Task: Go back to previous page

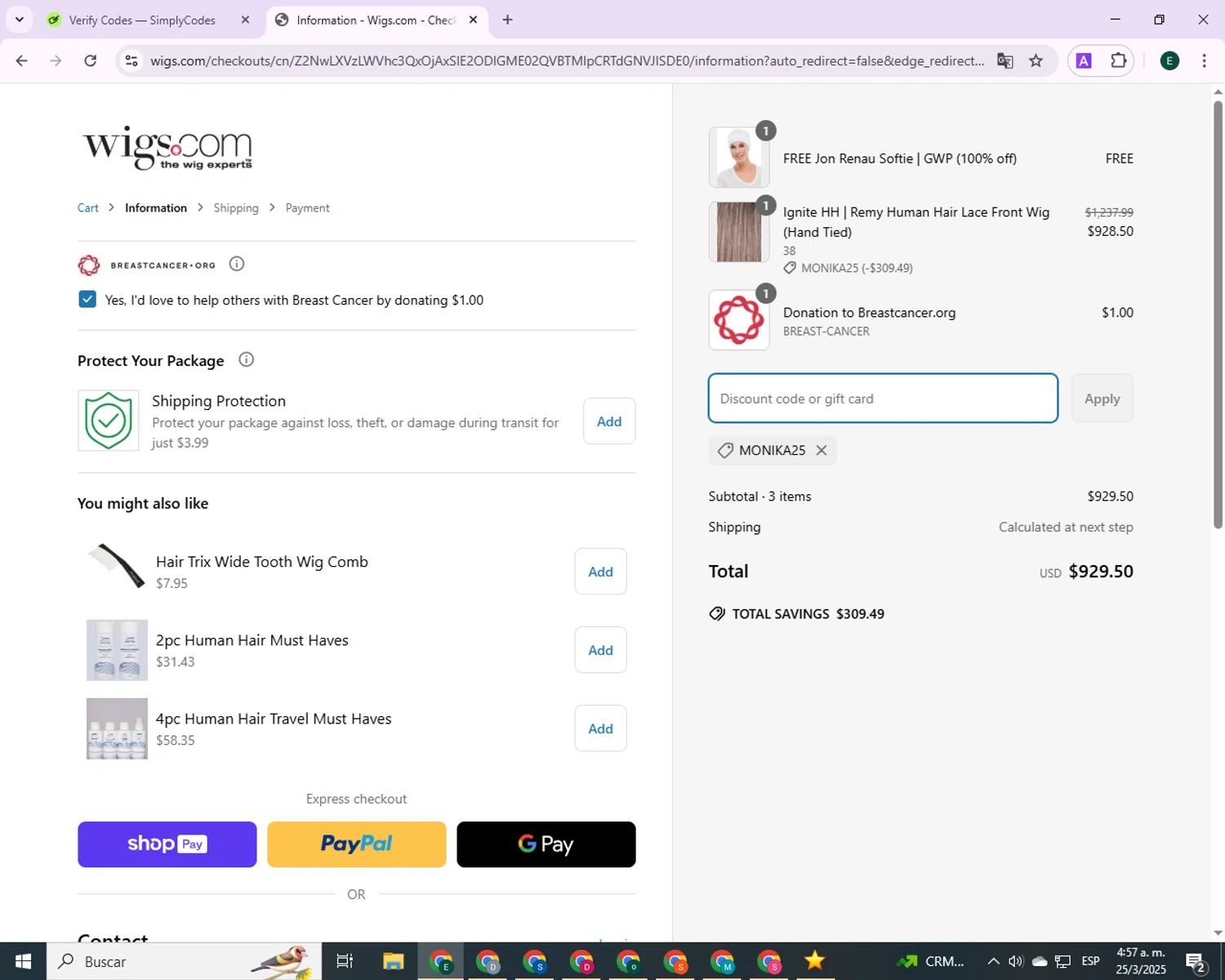Action: (22, 60)
